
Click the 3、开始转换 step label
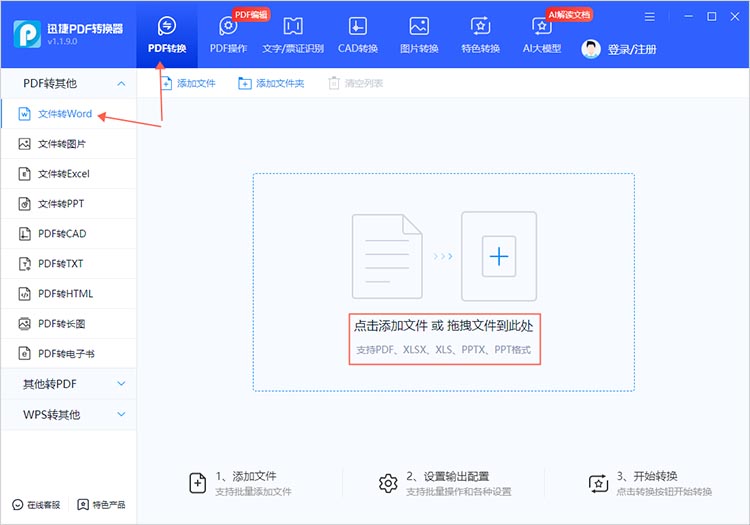[647, 476]
